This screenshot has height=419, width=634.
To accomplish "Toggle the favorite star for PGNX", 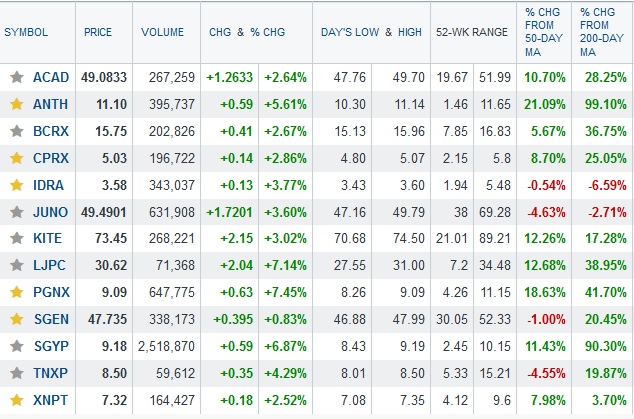I will 17,292.
